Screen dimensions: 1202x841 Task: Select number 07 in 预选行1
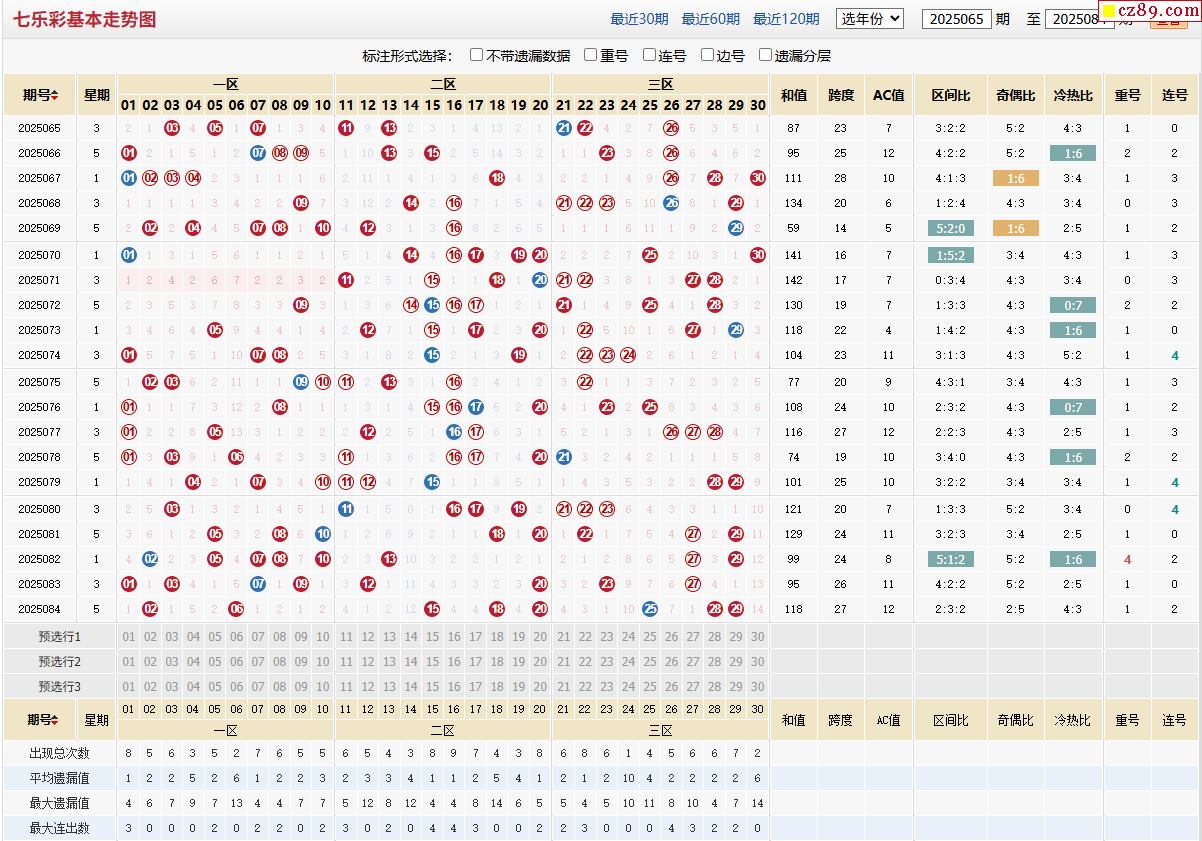tap(258, 637)
